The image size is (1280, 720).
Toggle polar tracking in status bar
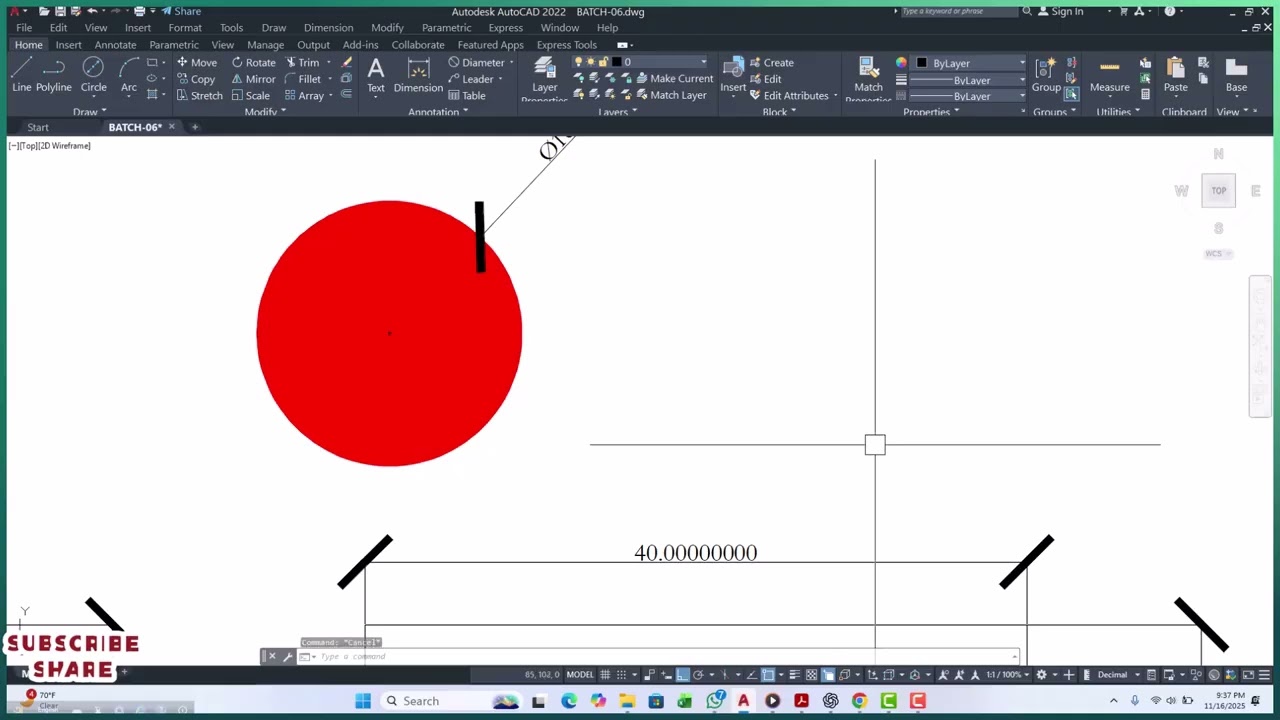click(x=699, y=675)
